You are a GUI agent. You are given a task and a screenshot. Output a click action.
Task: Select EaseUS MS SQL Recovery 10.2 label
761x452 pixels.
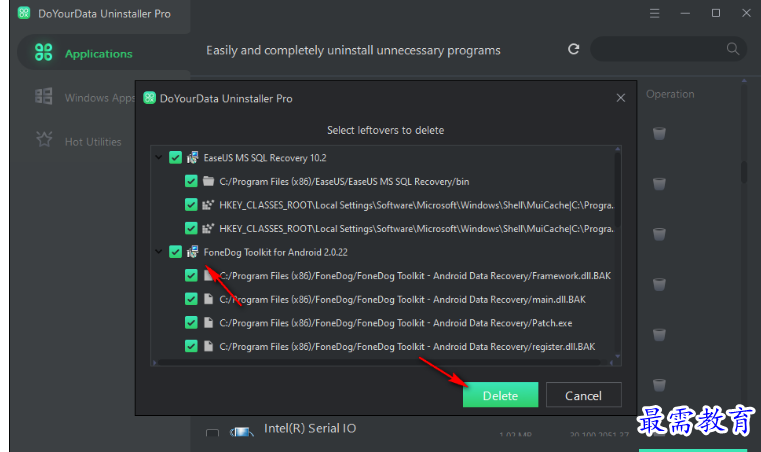(265, 158)
